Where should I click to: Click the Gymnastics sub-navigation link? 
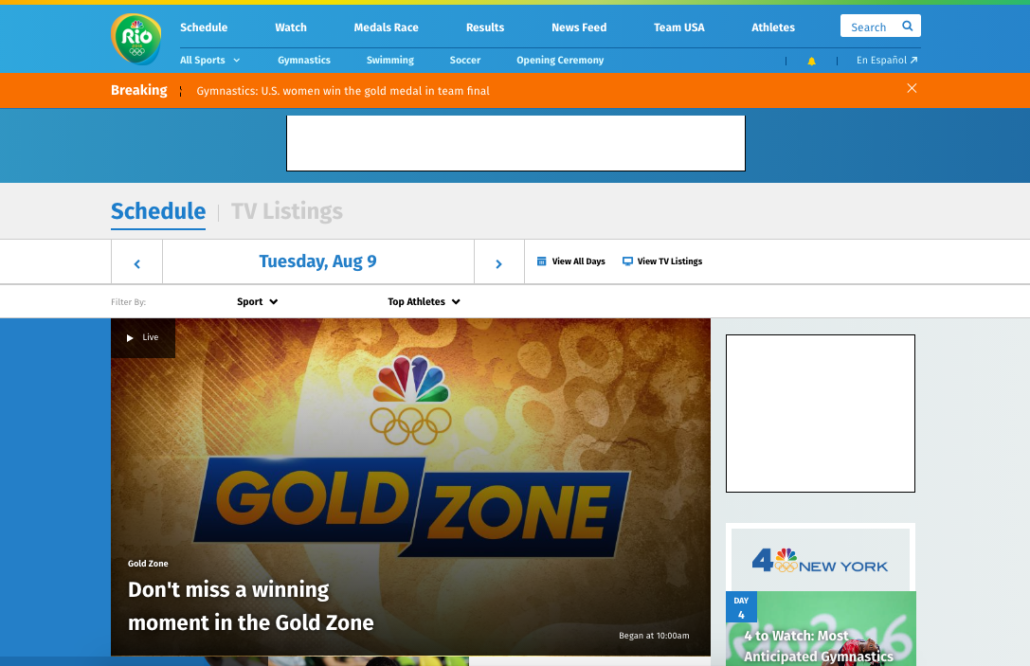303,60
